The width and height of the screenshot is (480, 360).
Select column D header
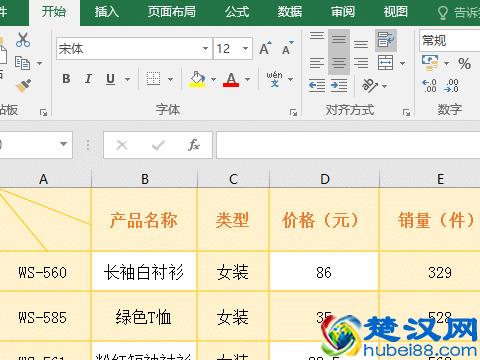(324, 179)
